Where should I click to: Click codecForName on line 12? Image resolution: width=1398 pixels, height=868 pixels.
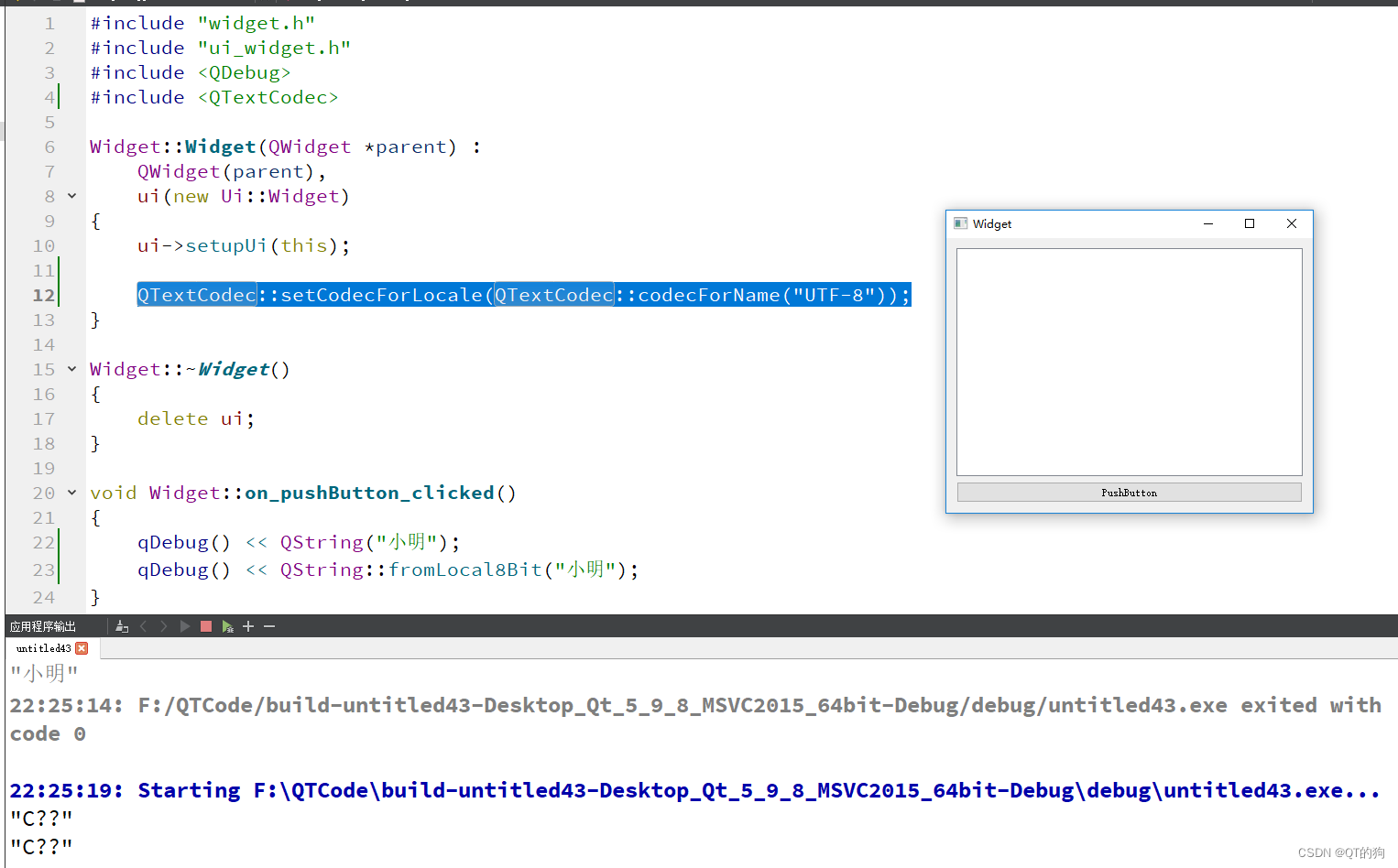(x=709, y=295)
